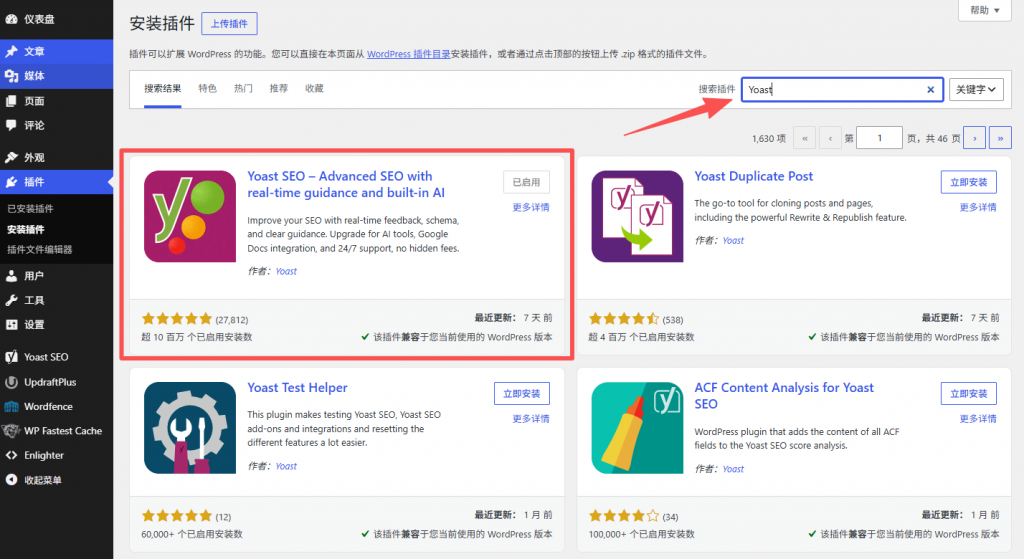
Task: Click the UpdraftPlus sidebar icon
Action: pos(11,382)
